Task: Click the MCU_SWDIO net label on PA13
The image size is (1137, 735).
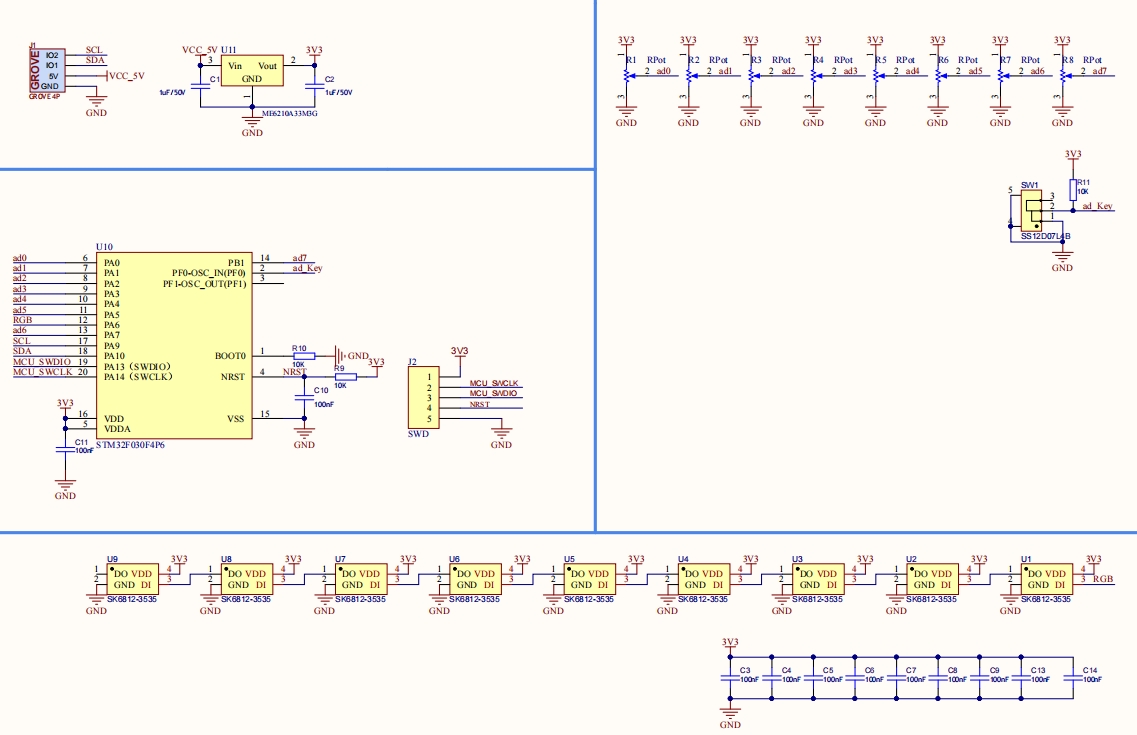Action: click(41, 361)
